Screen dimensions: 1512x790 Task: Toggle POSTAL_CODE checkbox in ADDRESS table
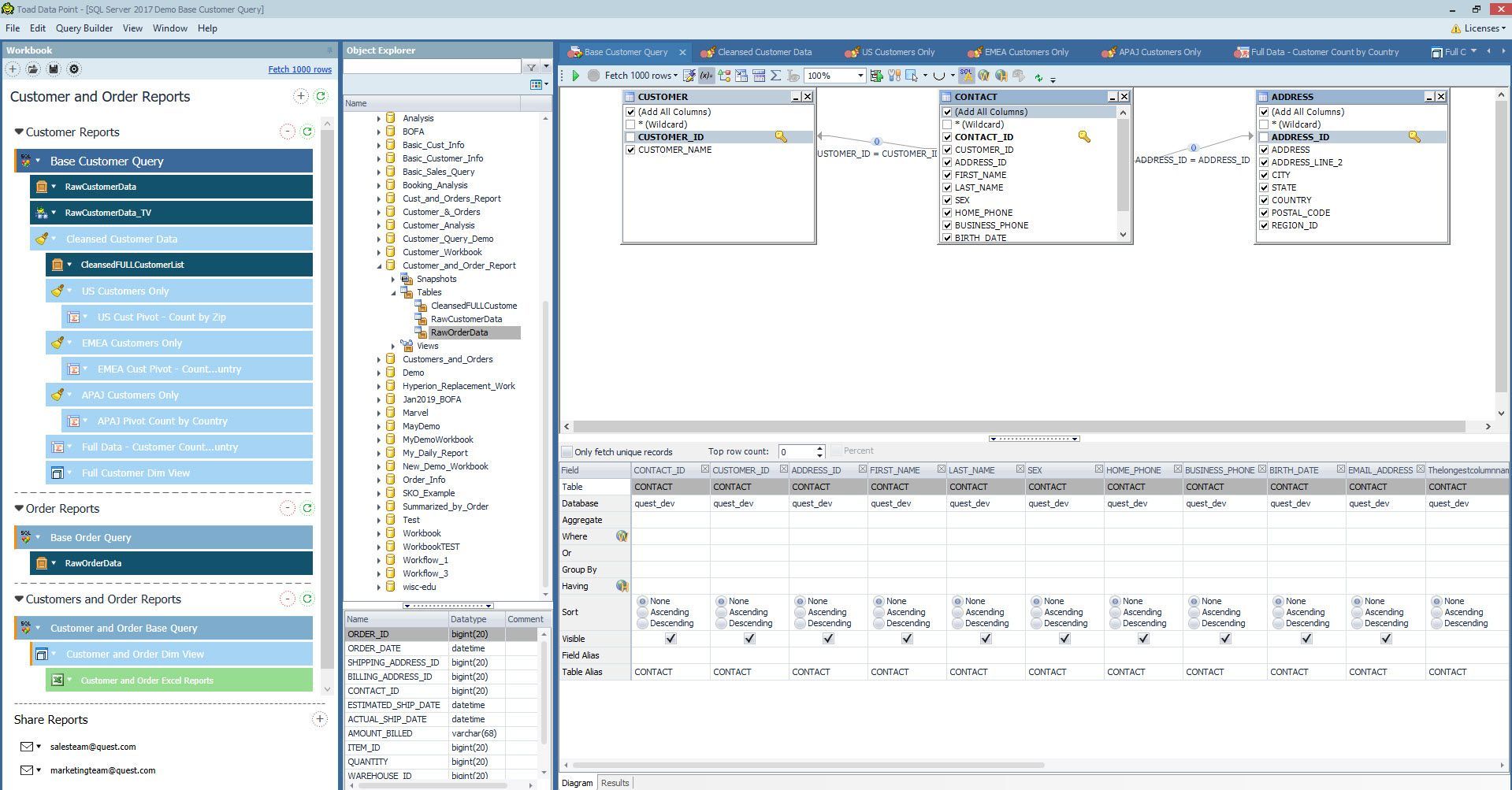pyautogui.click(x=1264, y=213)
